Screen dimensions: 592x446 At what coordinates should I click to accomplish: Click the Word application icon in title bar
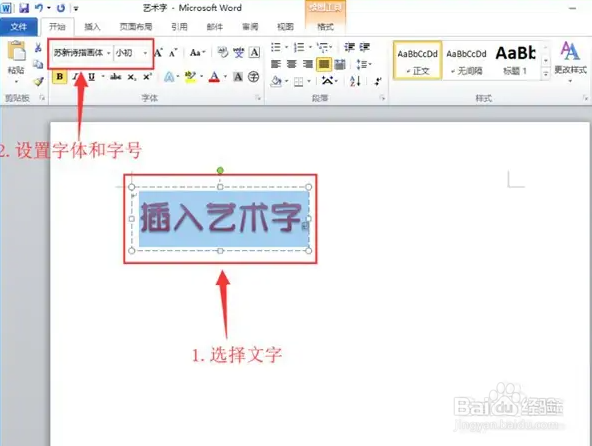[x=6, y=8]
